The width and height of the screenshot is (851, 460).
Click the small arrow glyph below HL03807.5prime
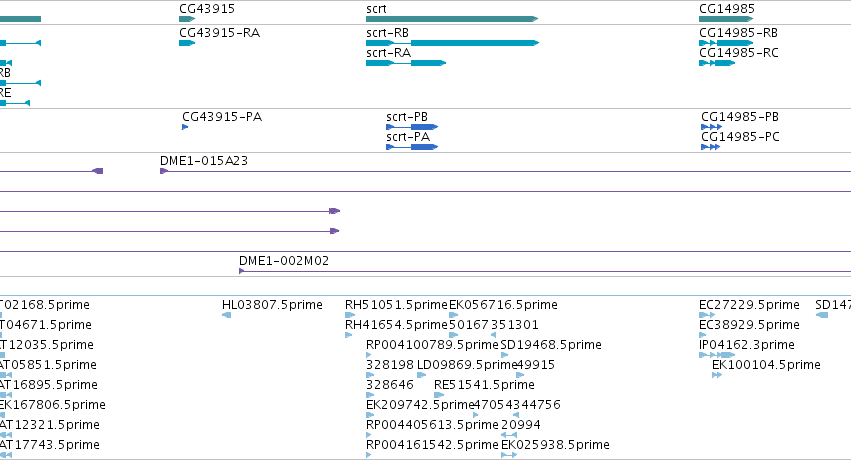227,315
